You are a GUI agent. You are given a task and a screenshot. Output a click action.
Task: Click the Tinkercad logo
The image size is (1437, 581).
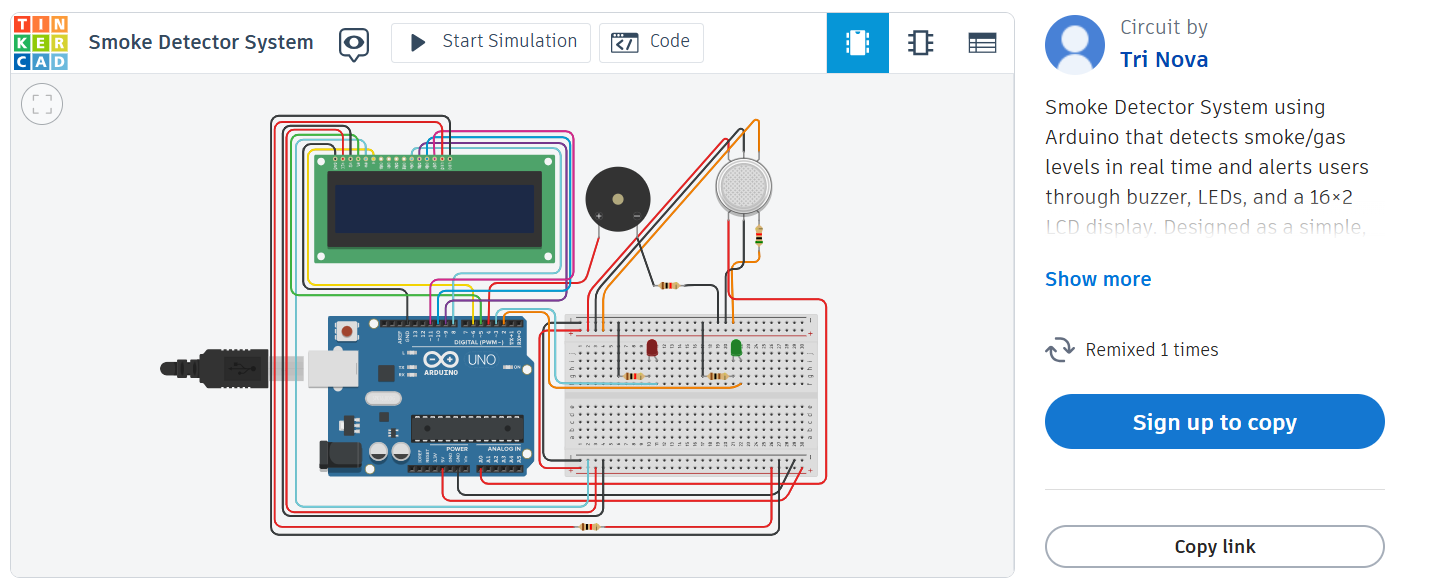[x=41, y=42]
